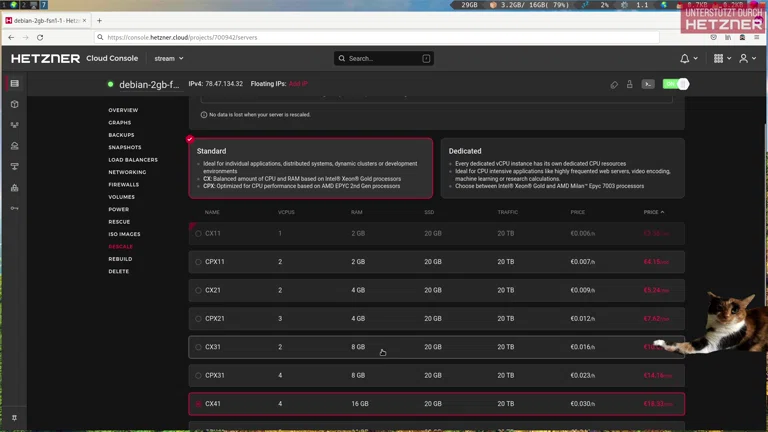768x432 pixels.
Task: Open the Security key sidebar icon
Action: tap(15, 208)
